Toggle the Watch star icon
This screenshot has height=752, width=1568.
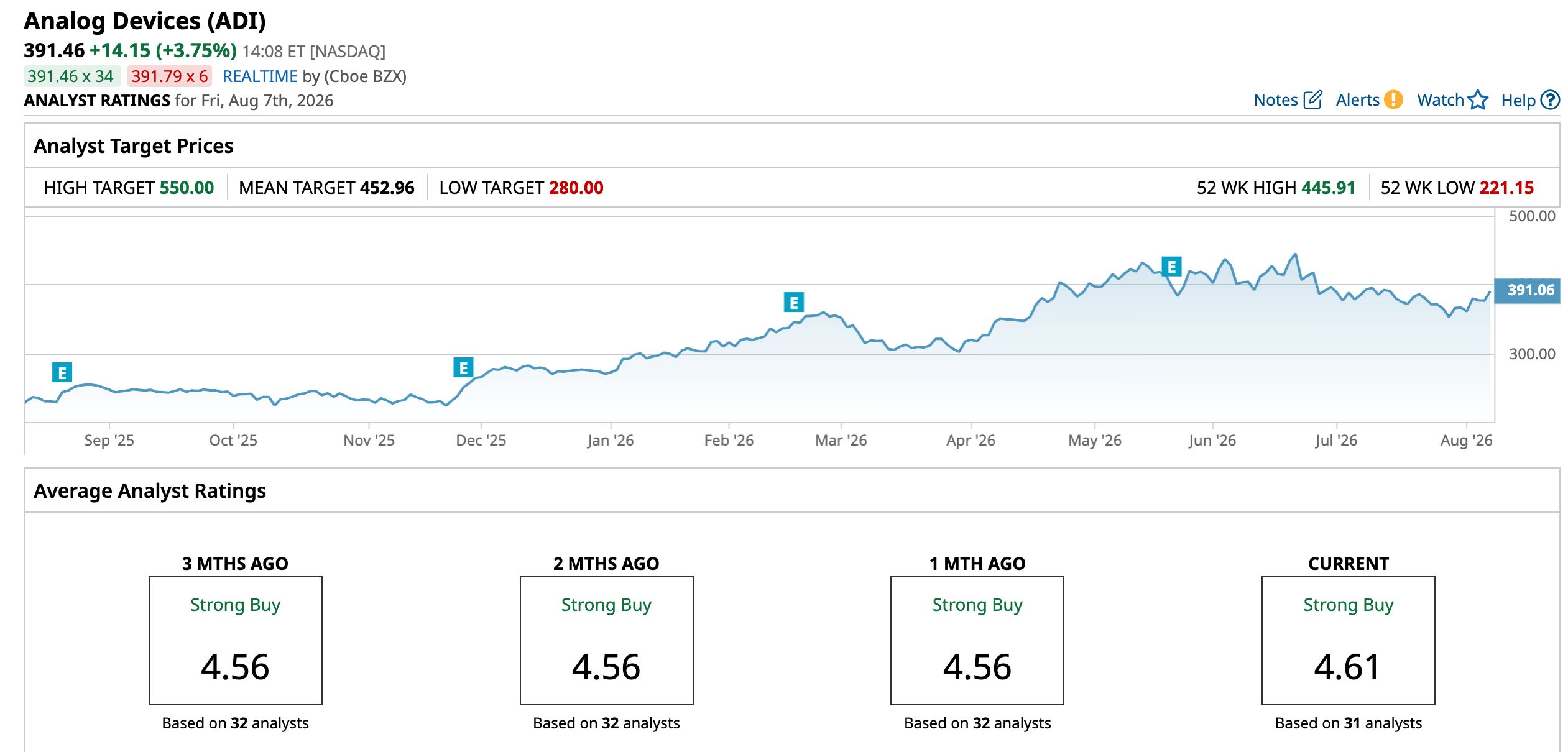click(x=1478, y=100)
